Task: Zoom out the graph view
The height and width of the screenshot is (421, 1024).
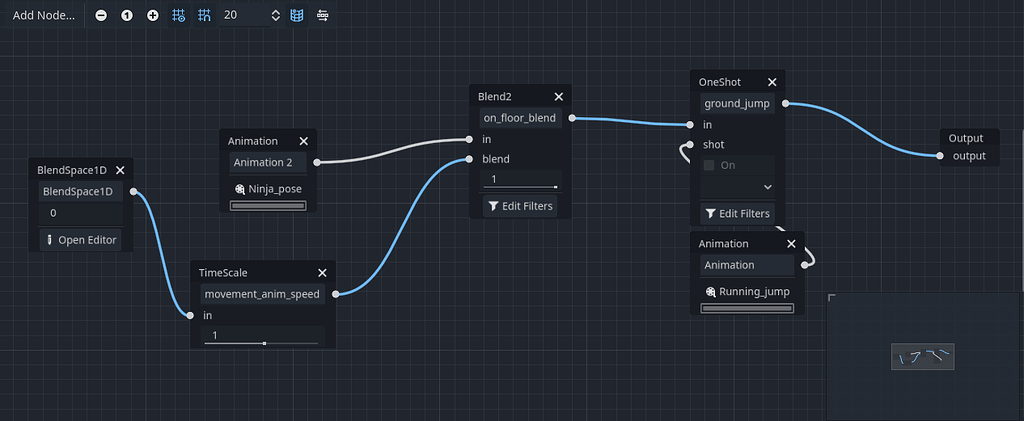Action: (101, 15)
